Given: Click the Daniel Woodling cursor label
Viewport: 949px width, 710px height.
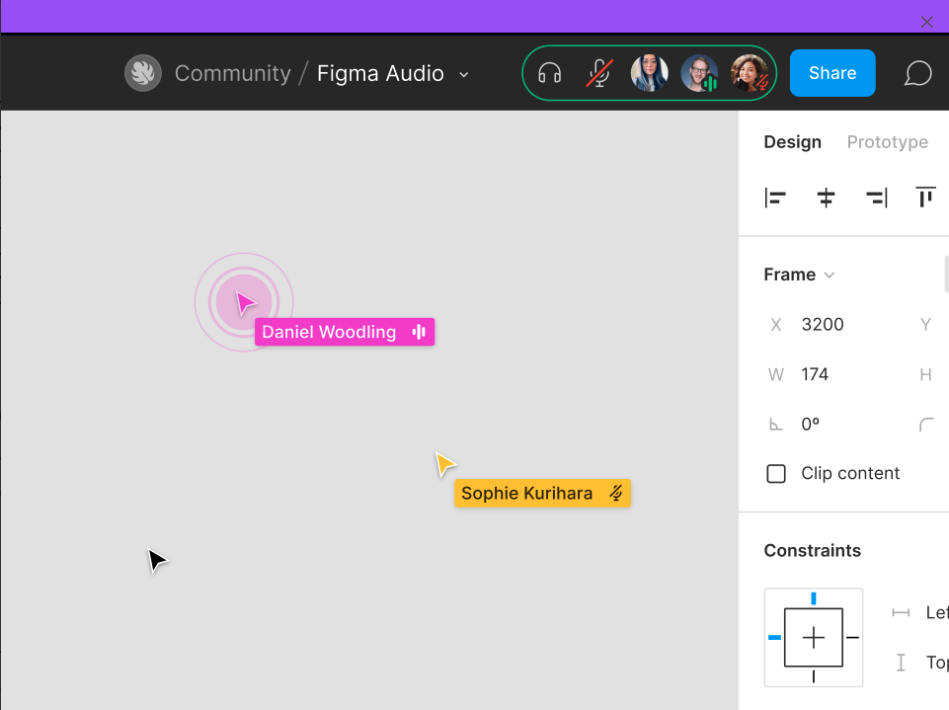Looking at the screenshot, I should (x=345, y=332).
